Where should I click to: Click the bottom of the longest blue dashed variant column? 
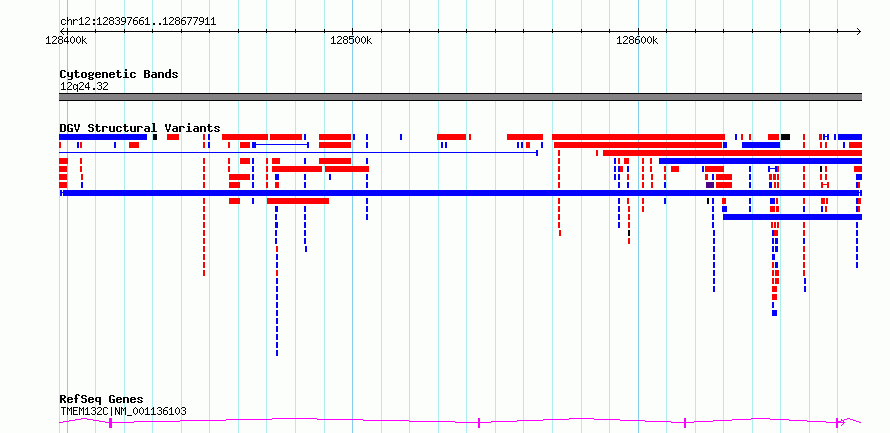pos(277,353)
